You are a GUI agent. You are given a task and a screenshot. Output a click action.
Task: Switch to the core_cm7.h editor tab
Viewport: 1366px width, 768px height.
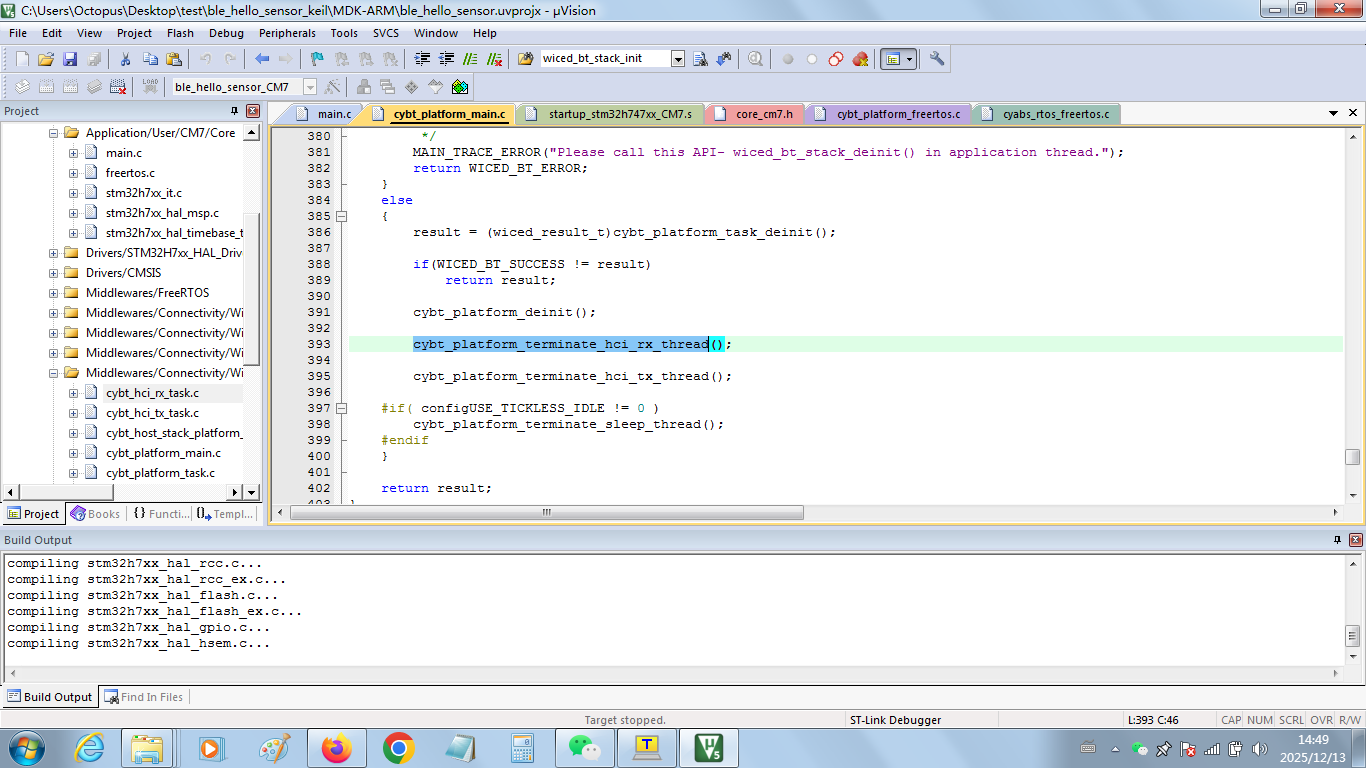[x=763, y=114]
